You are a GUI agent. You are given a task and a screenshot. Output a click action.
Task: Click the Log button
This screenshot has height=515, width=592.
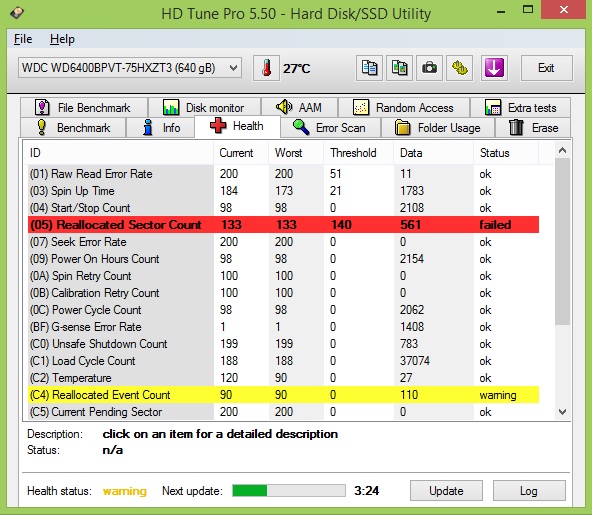tap(529, 490)
